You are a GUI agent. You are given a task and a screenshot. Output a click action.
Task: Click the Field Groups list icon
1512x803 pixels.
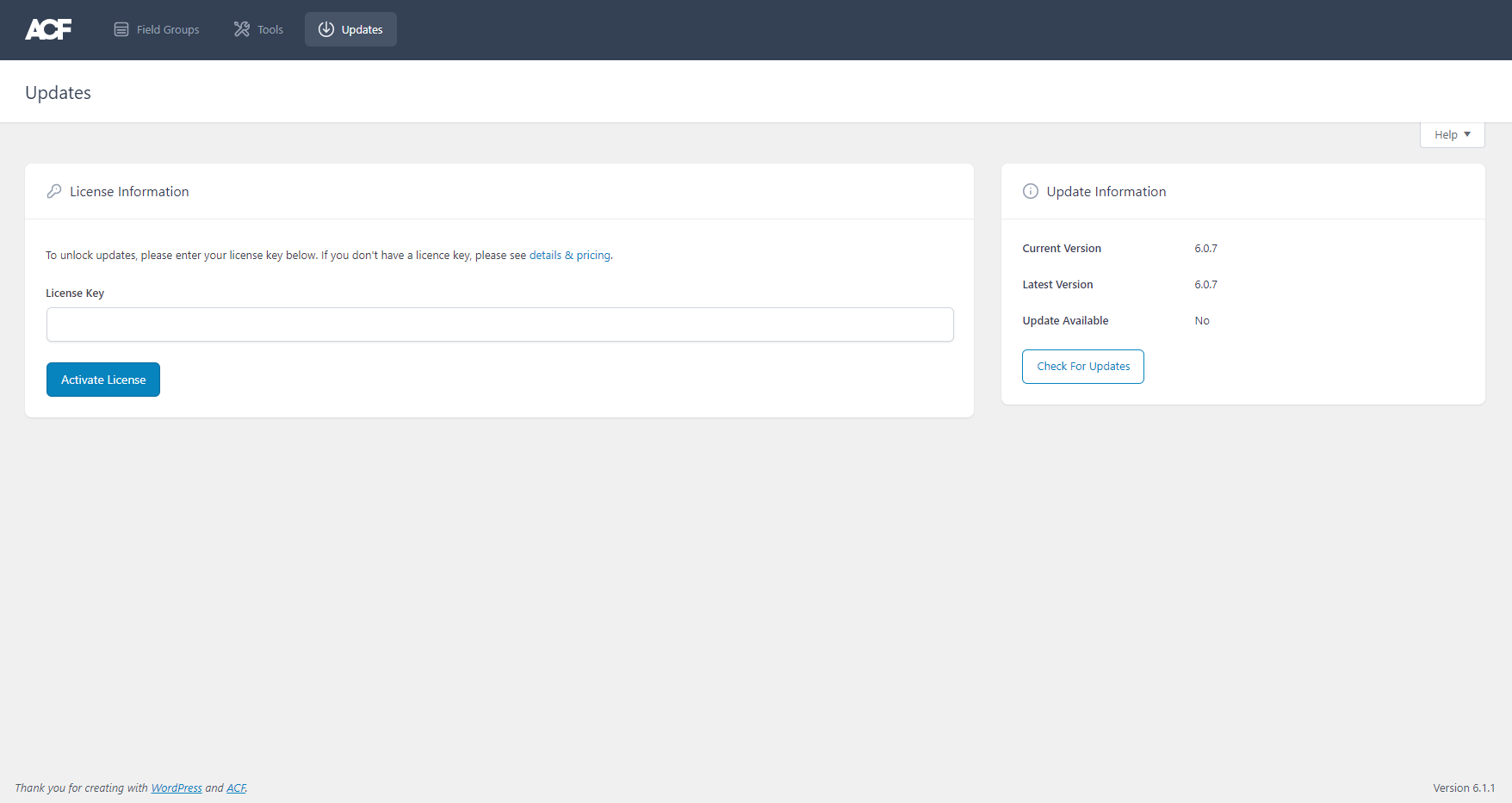pos(121,29)
